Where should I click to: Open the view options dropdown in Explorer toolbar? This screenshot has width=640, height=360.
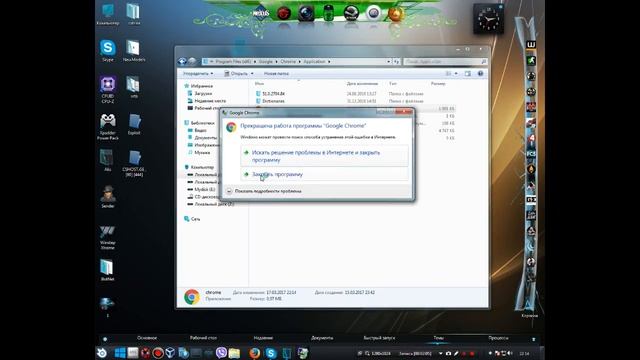pyautogui.click(x=456, y=73)
